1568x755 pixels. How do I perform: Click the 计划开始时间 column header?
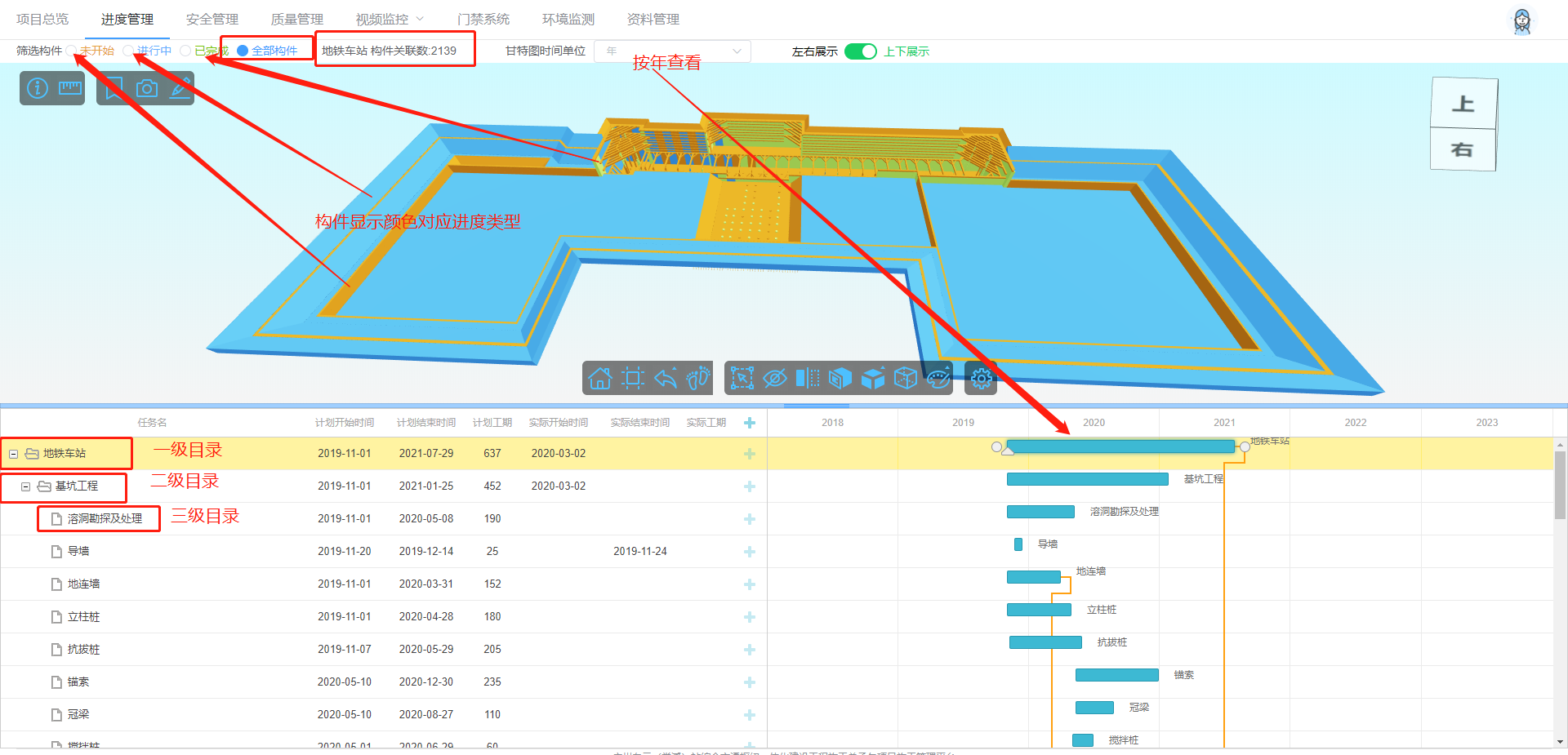(x=345, y=423)
